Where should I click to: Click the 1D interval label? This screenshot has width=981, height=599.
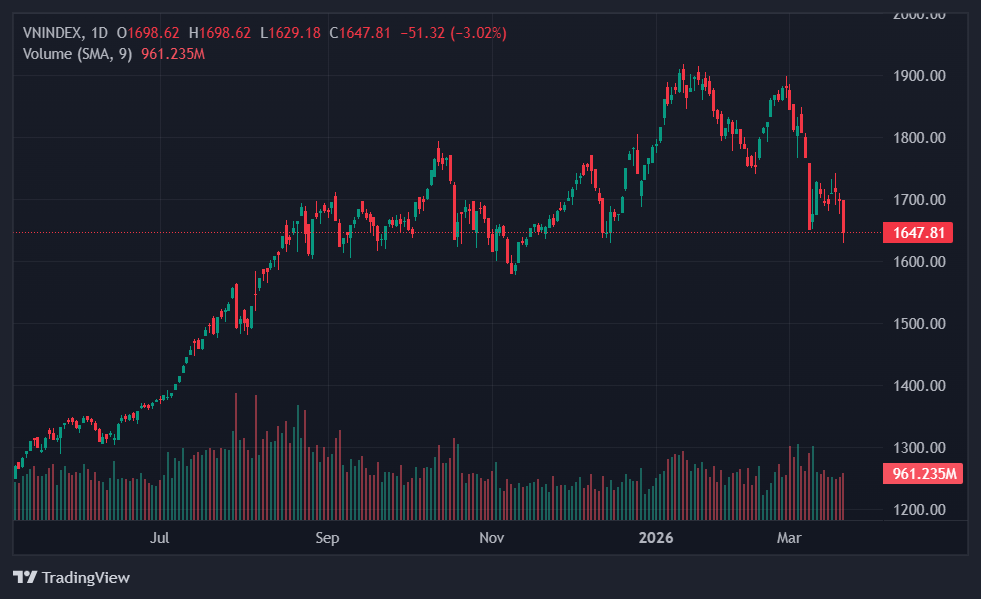[99, 33]
